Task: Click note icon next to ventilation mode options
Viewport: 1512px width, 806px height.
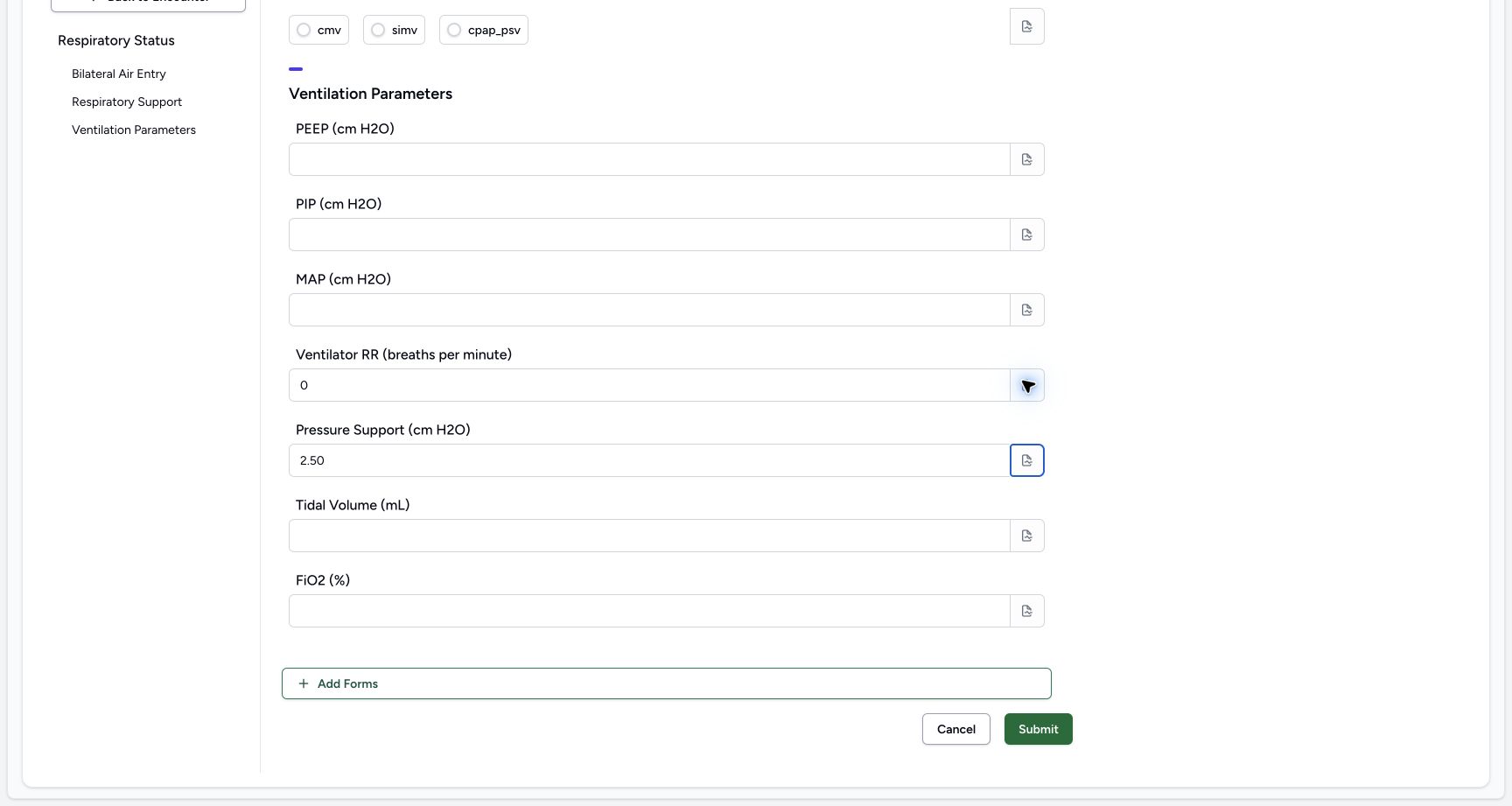Action: pos(1027,26)
